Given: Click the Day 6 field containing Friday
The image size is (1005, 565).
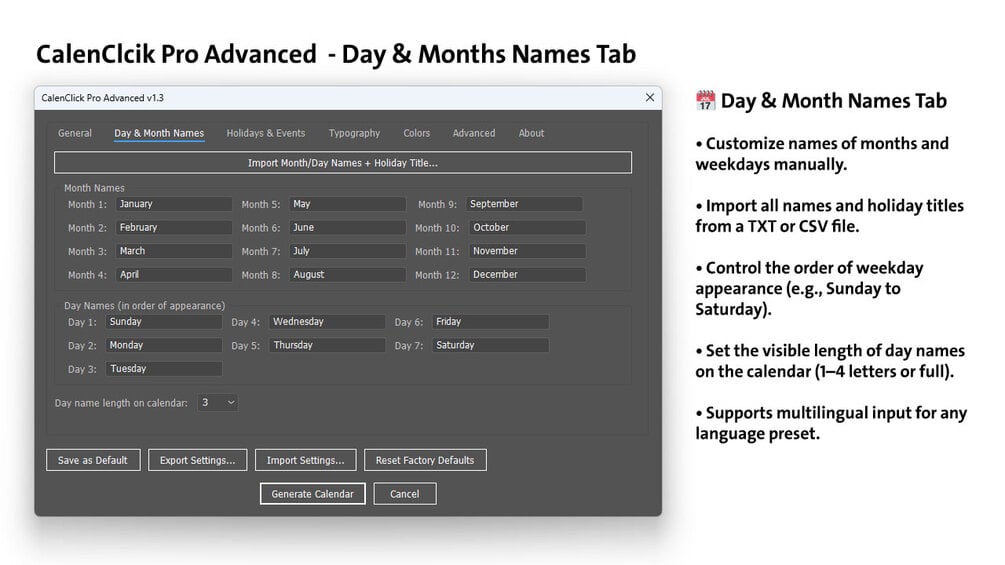Looking at the screenshot, I should point(490,322).
